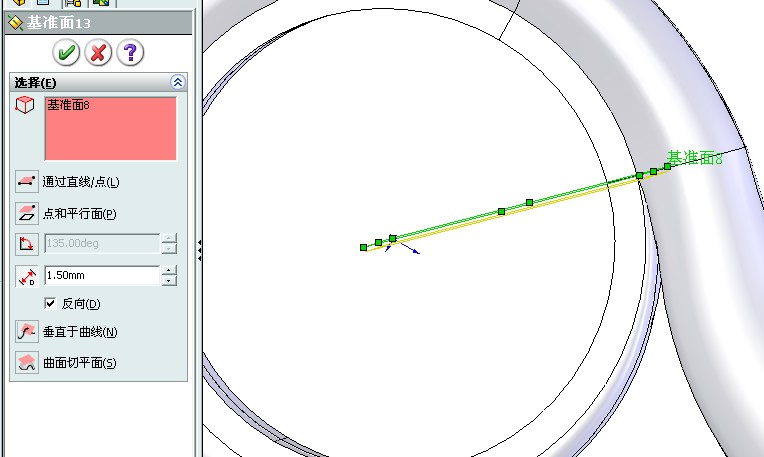Click the 曲面切平面(S) label
Screen dimensions: 764x457
point(80,363)
